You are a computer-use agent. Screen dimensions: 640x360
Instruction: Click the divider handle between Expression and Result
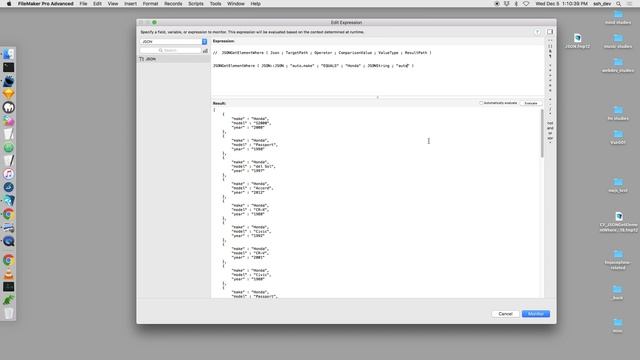378,98
